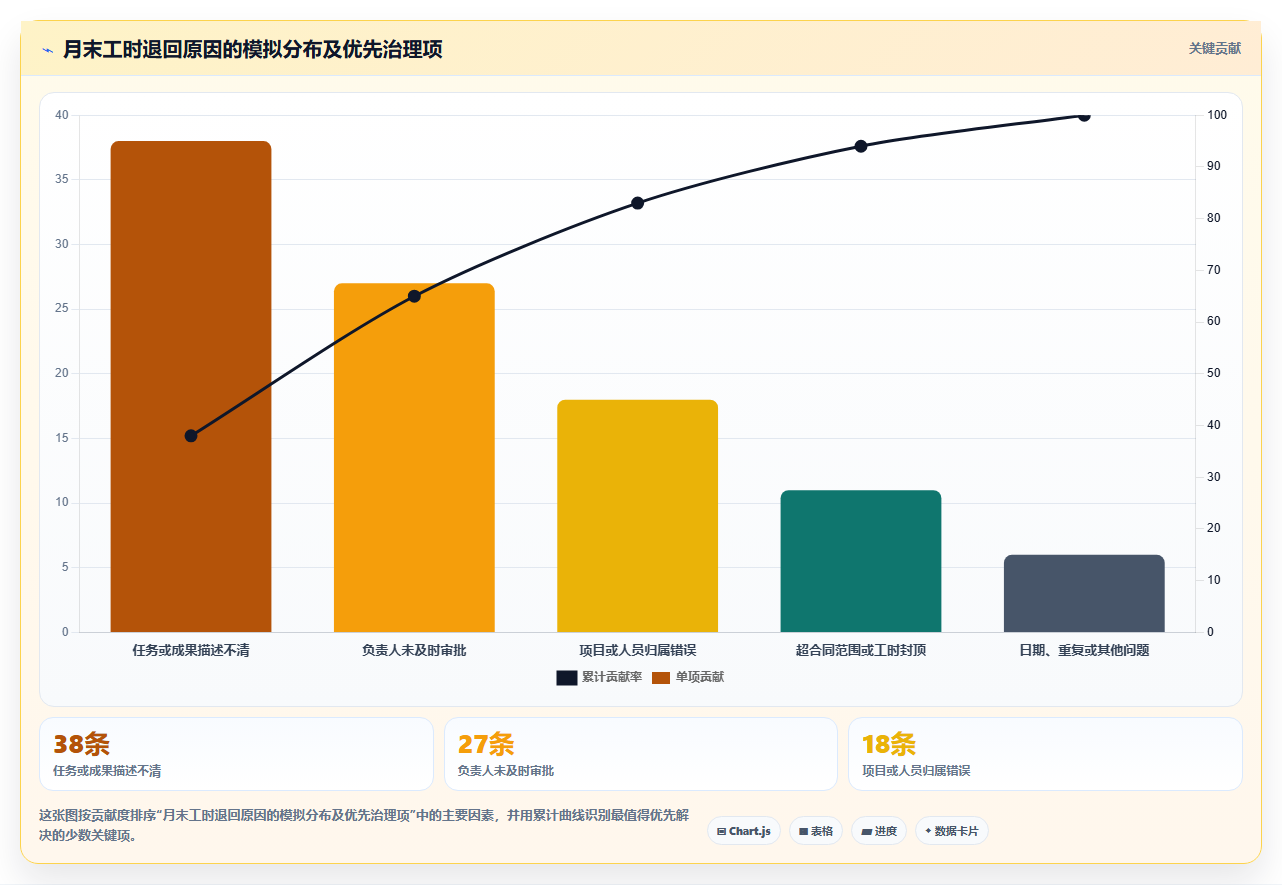Select the 日期、重复或其他问题 gray bar
This screenshot has width=1282, height=885.
tap(1084, 594)
